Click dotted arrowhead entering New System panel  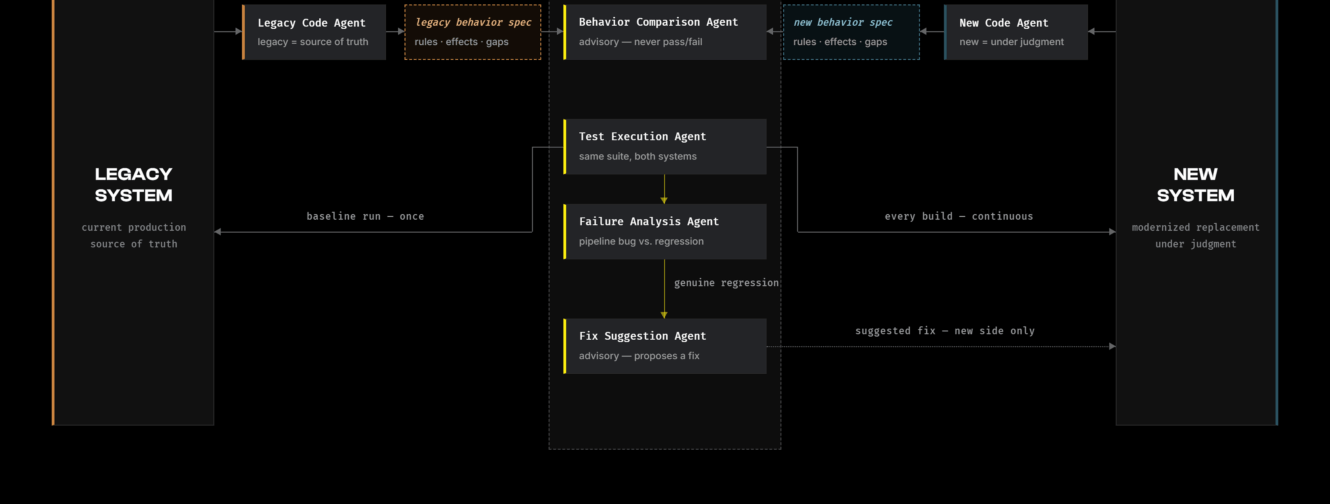click(1112, 347)
